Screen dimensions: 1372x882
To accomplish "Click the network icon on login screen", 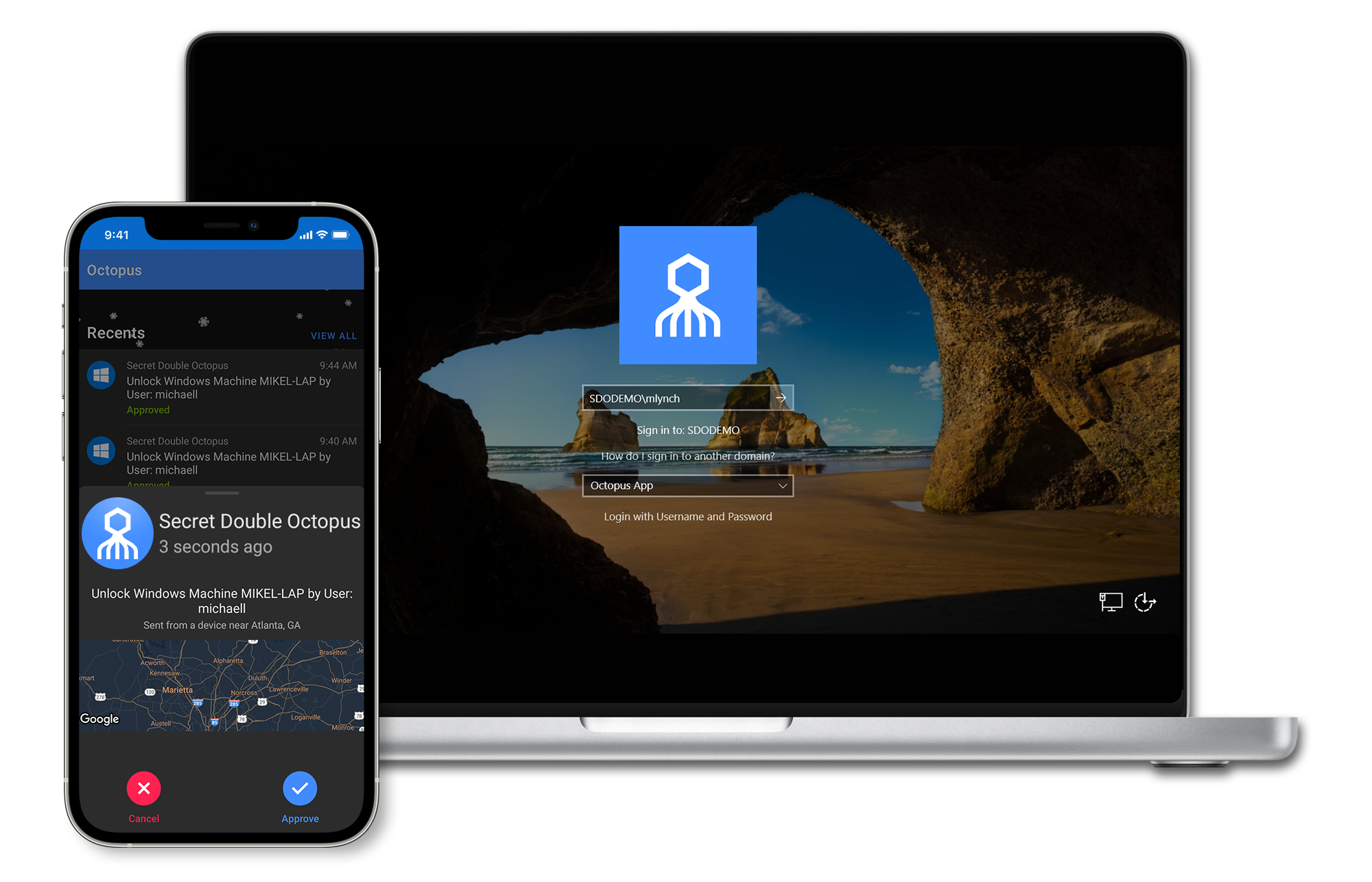I will (x=1111, y=602).
